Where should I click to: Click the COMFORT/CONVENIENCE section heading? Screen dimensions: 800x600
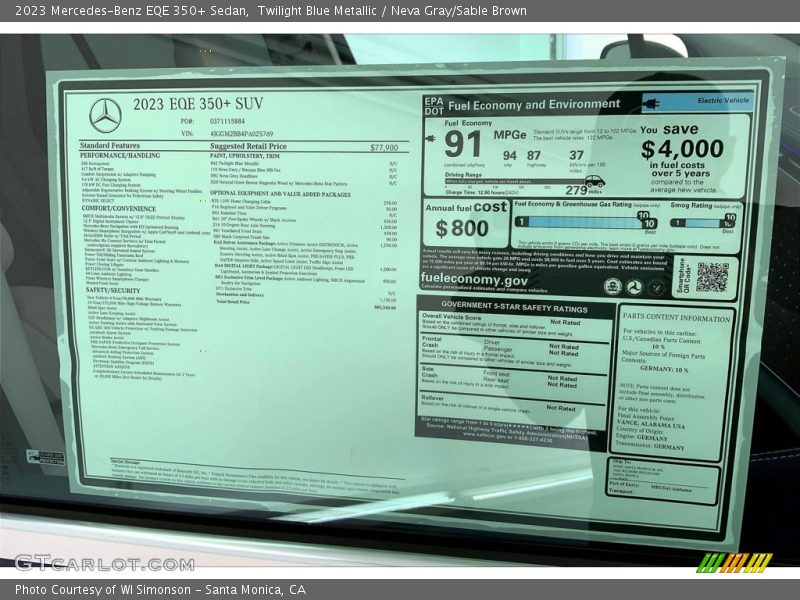[119, 209]
